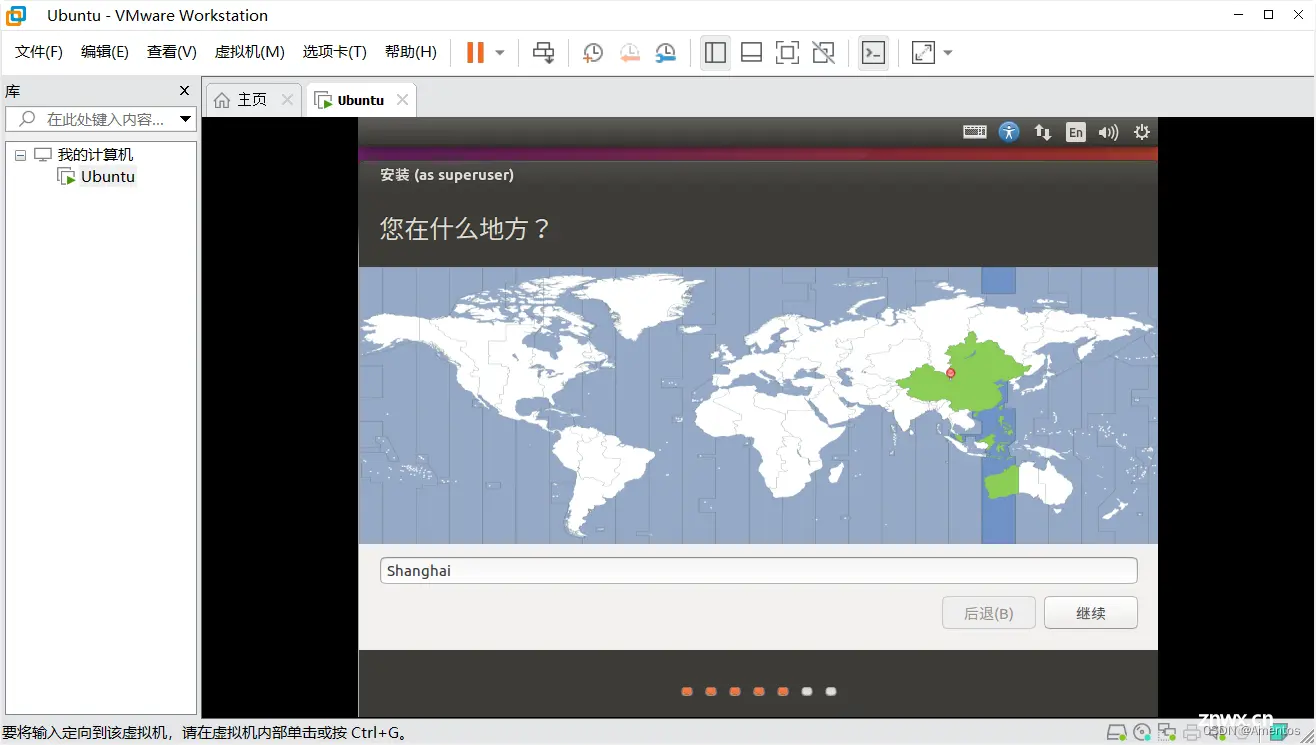Open the library search dropdown arrow
This screenshot has width=1316, height=745.
coord(185,119)
